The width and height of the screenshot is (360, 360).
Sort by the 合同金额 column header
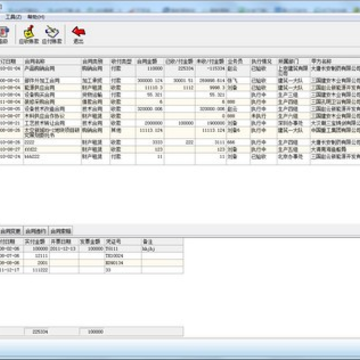(x=150, y=62)
